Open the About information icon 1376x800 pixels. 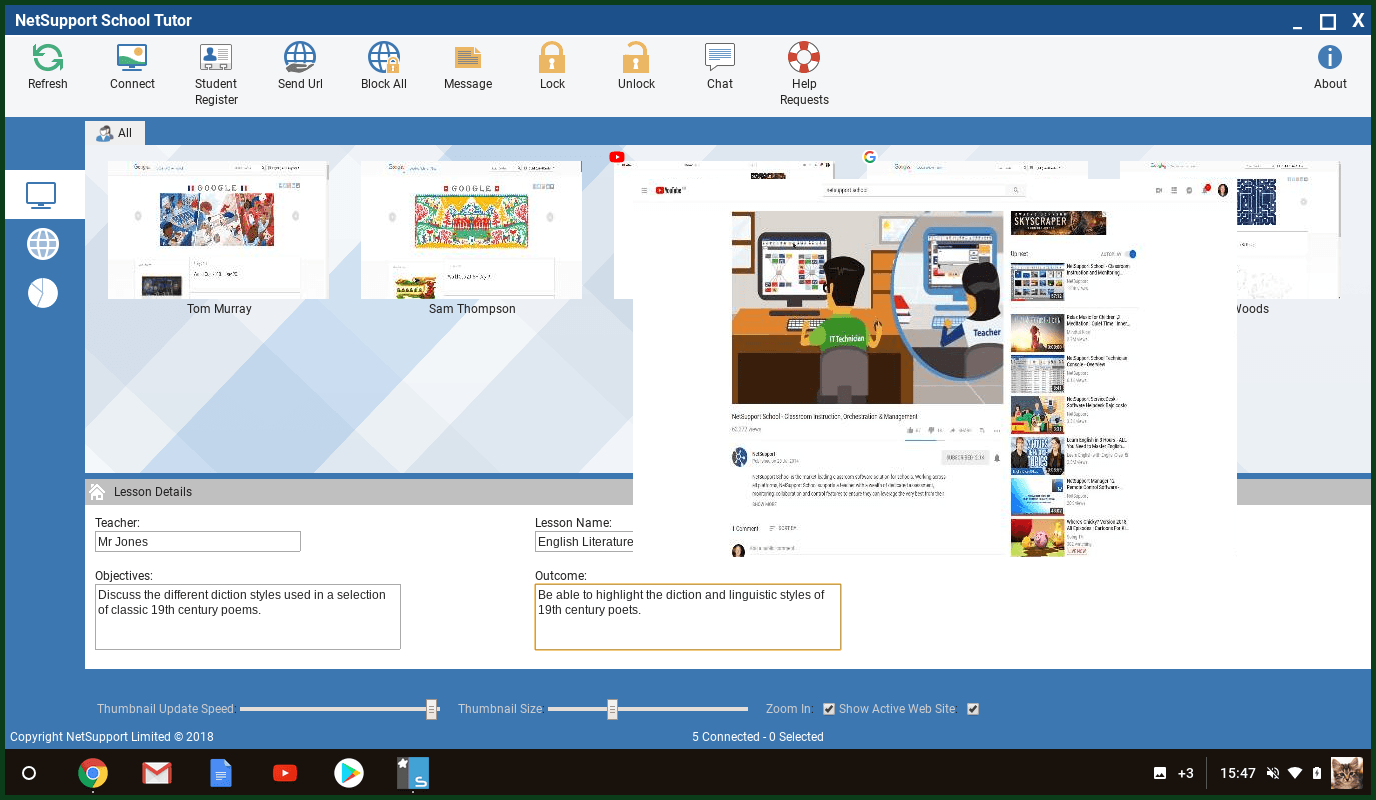(1330, 58)
